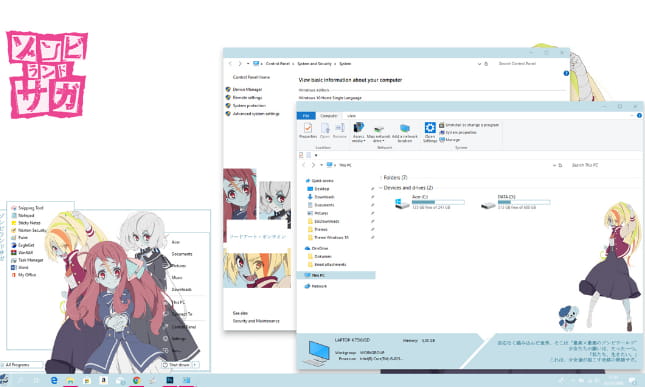This screenshot has height=388, width=645.
Task: Open the Map network drive dropdown
Action: 378,132
